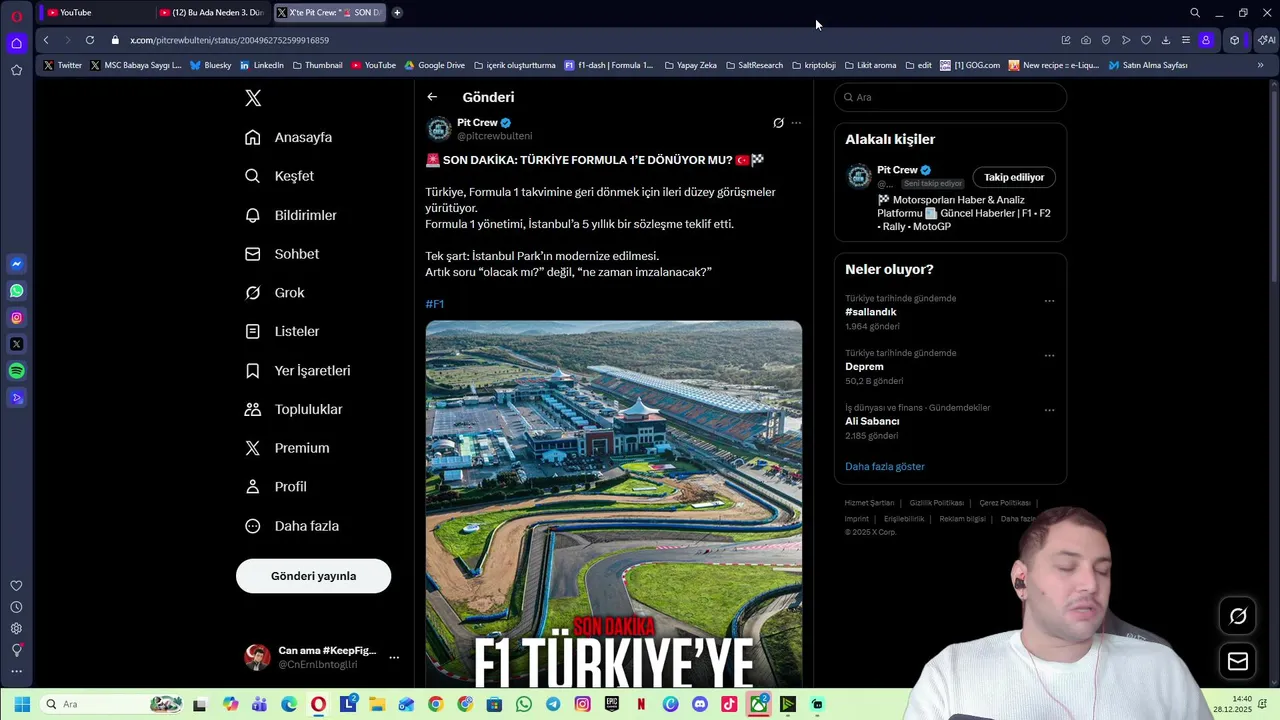Click the Ara search field on X

point(950,97)
